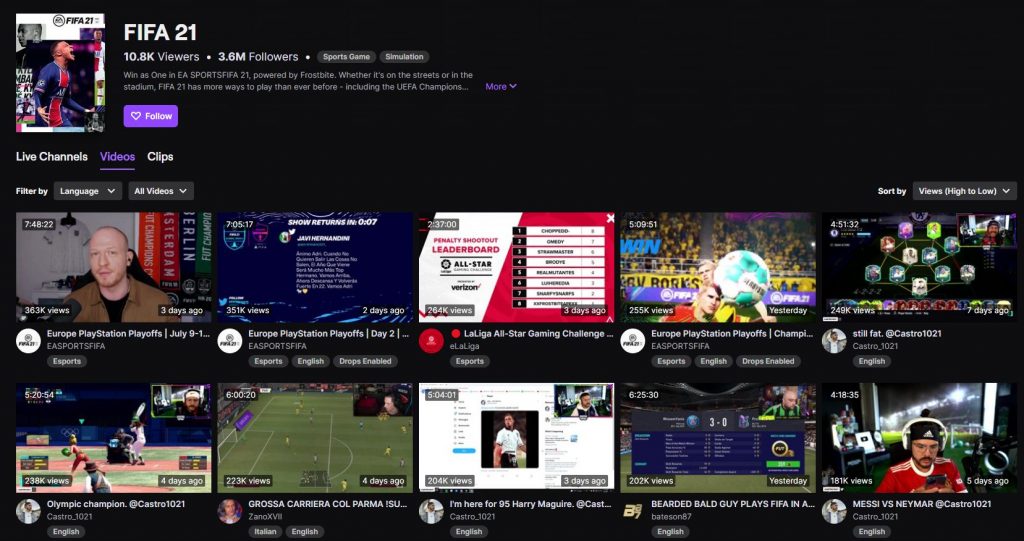Select English tag under 'still fat' video
The width and height of the screenshot is (1024, 541).
click(872, 361)
